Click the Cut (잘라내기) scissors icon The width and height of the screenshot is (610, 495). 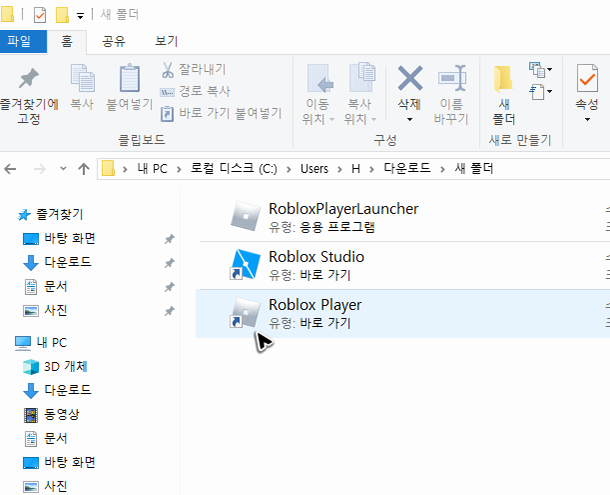coord(167,70)
